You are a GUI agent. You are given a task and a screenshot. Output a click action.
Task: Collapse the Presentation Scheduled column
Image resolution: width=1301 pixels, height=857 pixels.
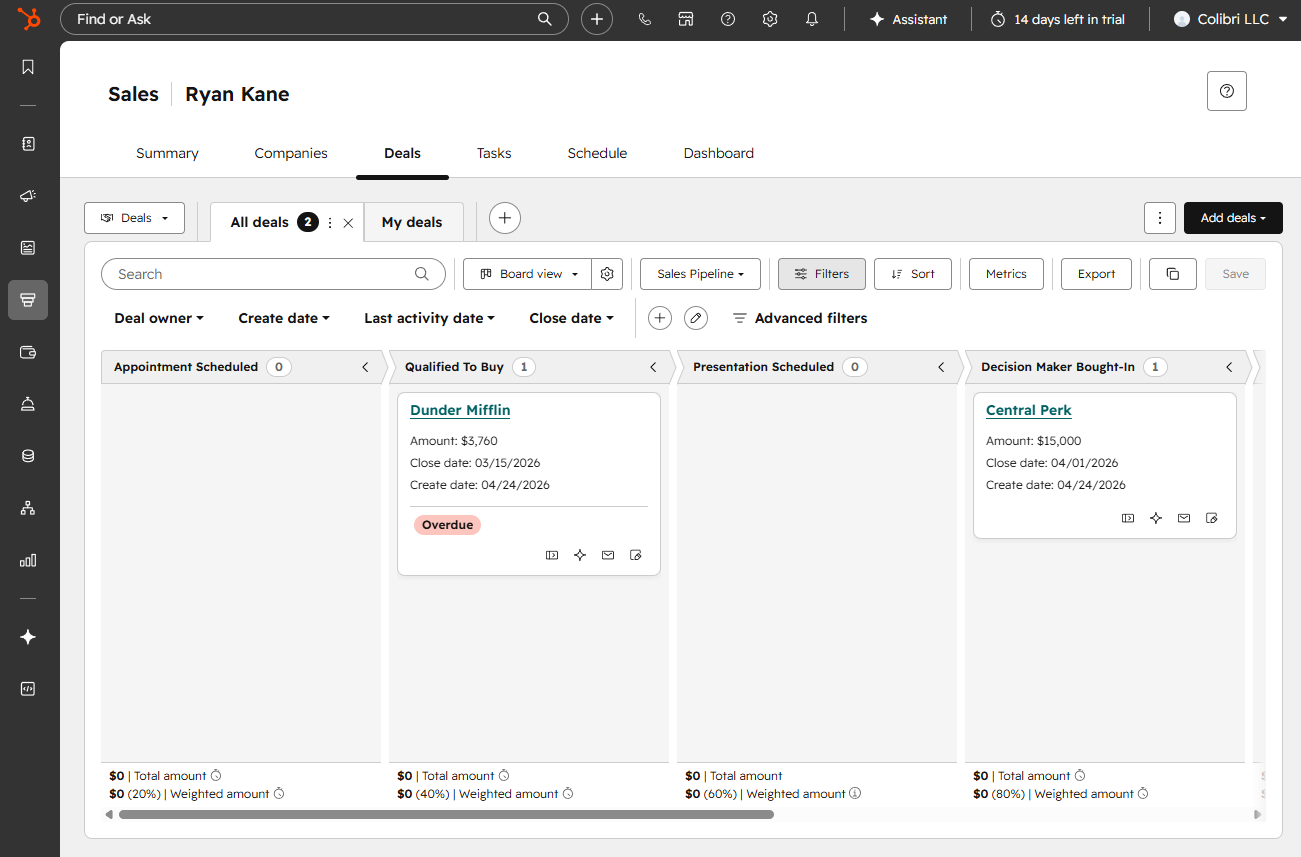941,367
